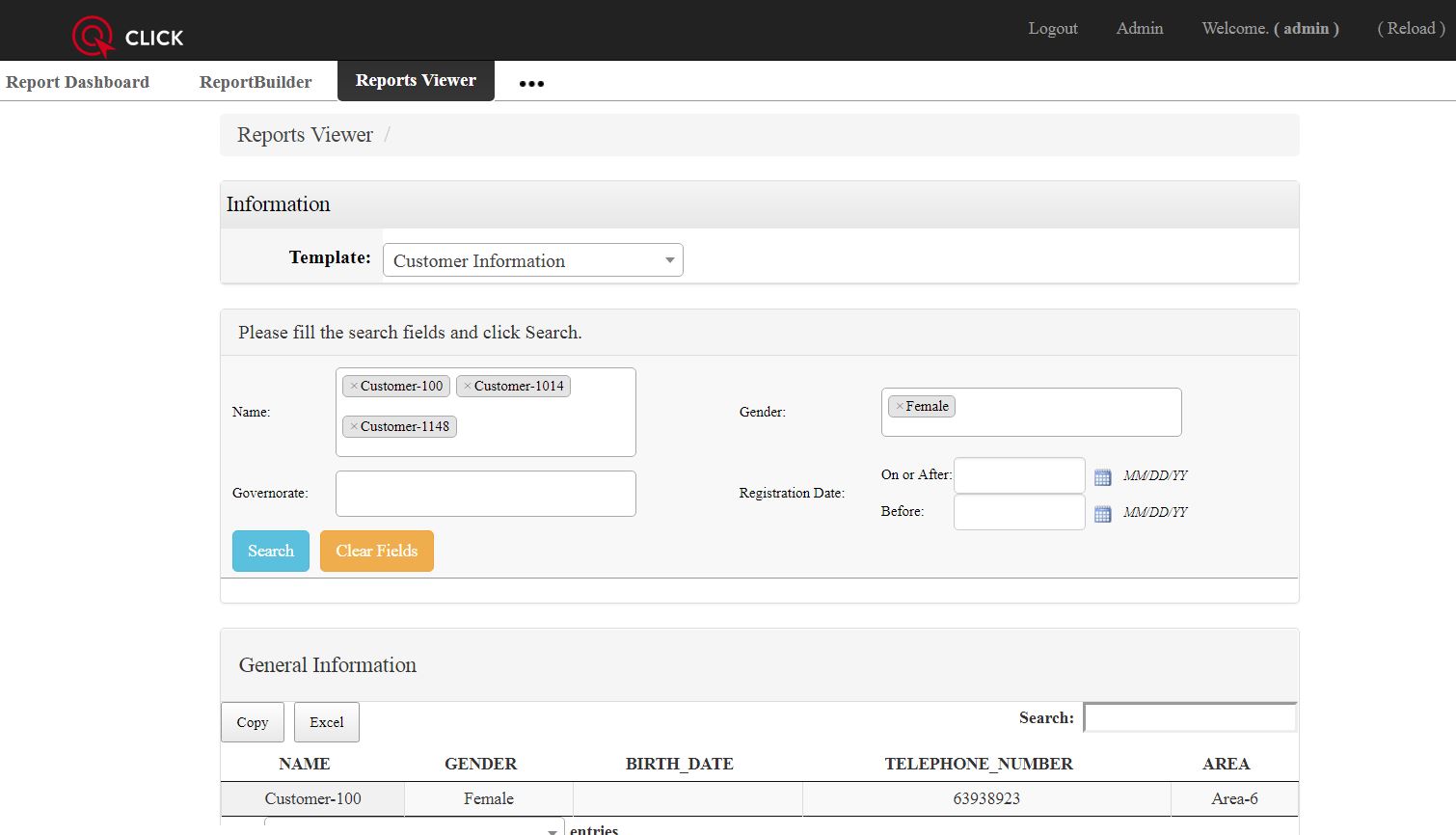Sort table by TELEPHONE_NUMBER column header

point(978,764)
